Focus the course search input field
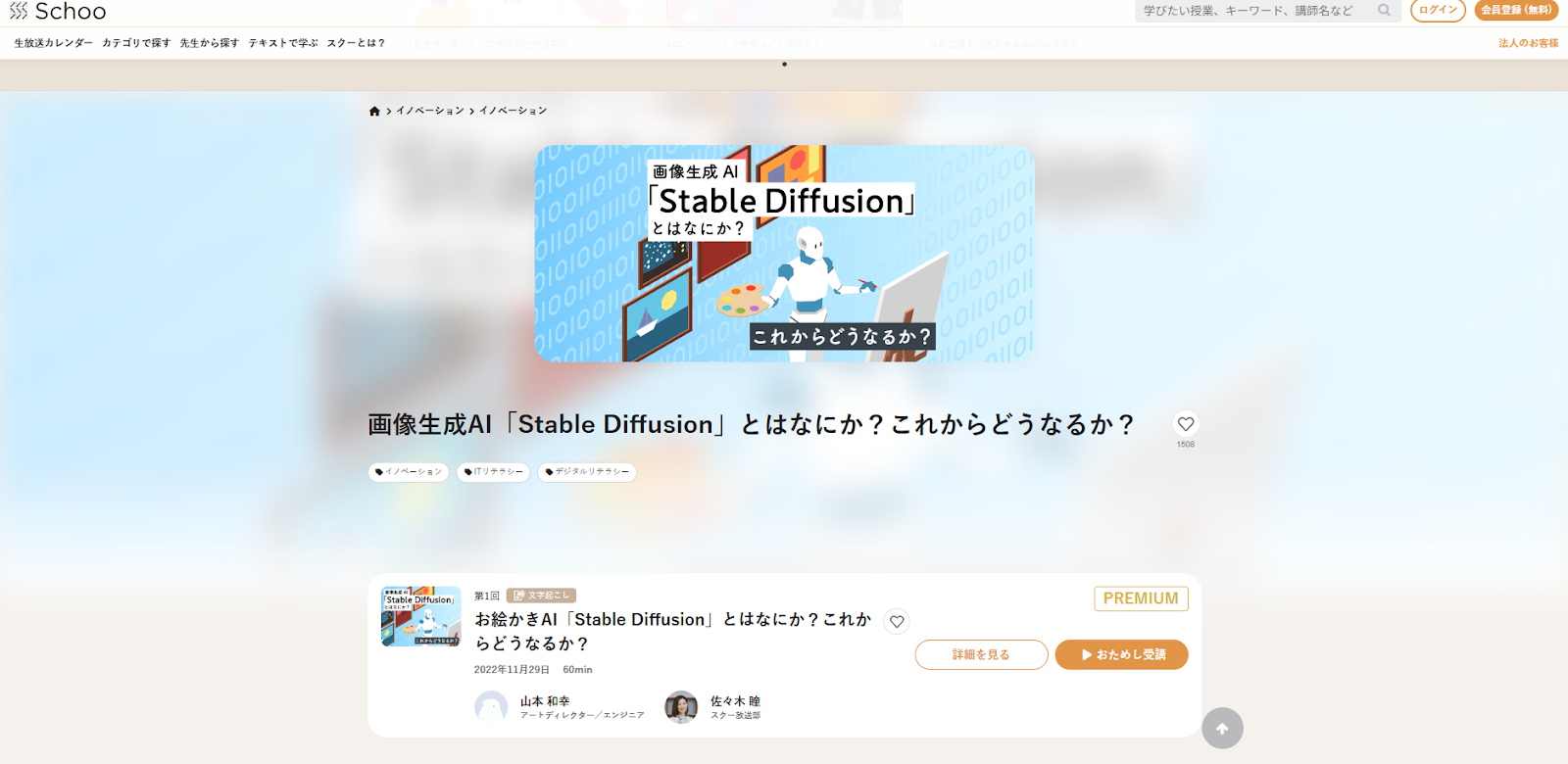The width and height of the screenshot is (1568, 764). (1254, 11)
